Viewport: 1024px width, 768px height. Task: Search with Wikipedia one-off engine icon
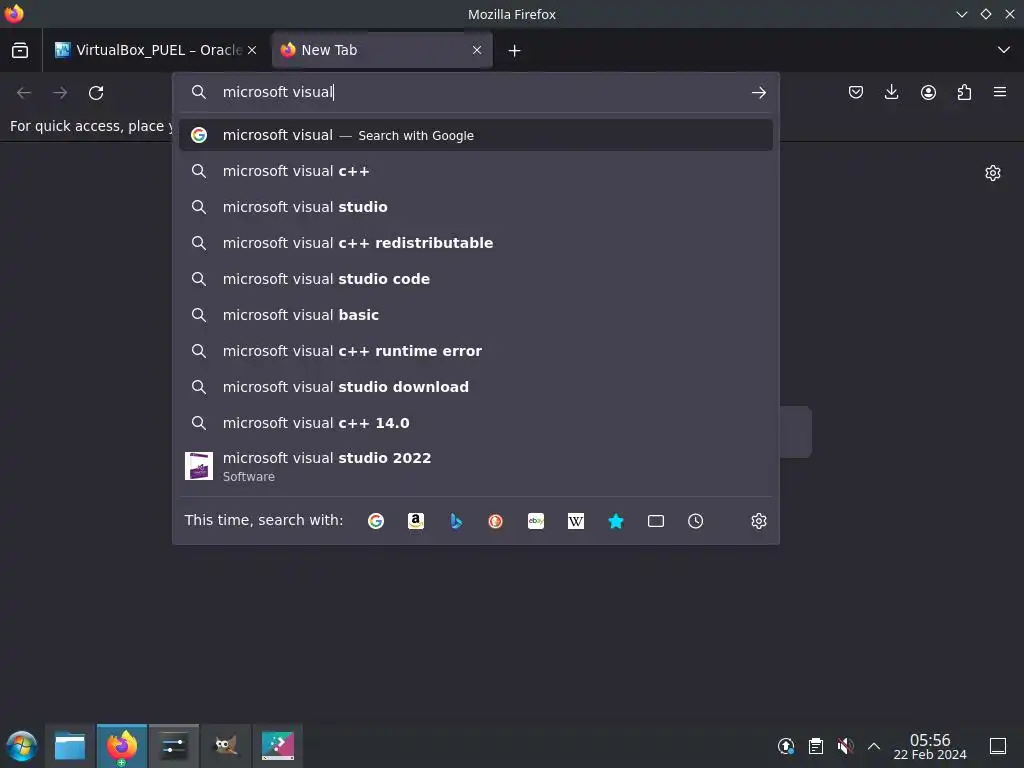click(576, 521)
